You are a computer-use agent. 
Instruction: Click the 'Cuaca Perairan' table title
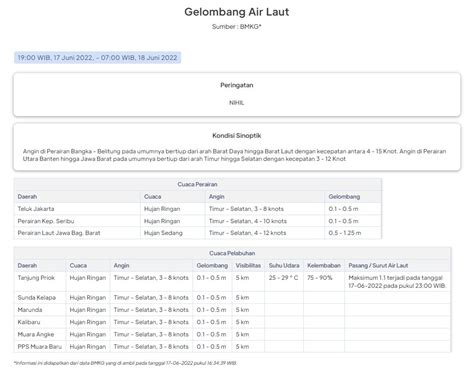click(197, 184)
